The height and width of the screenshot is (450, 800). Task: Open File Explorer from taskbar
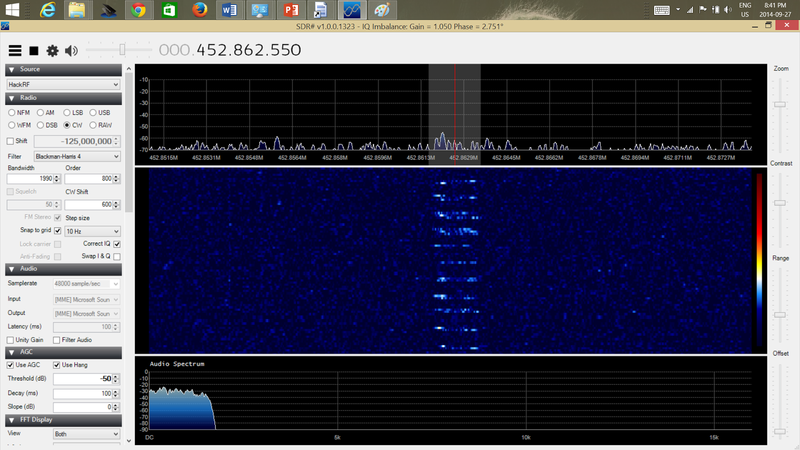point(77,10)
